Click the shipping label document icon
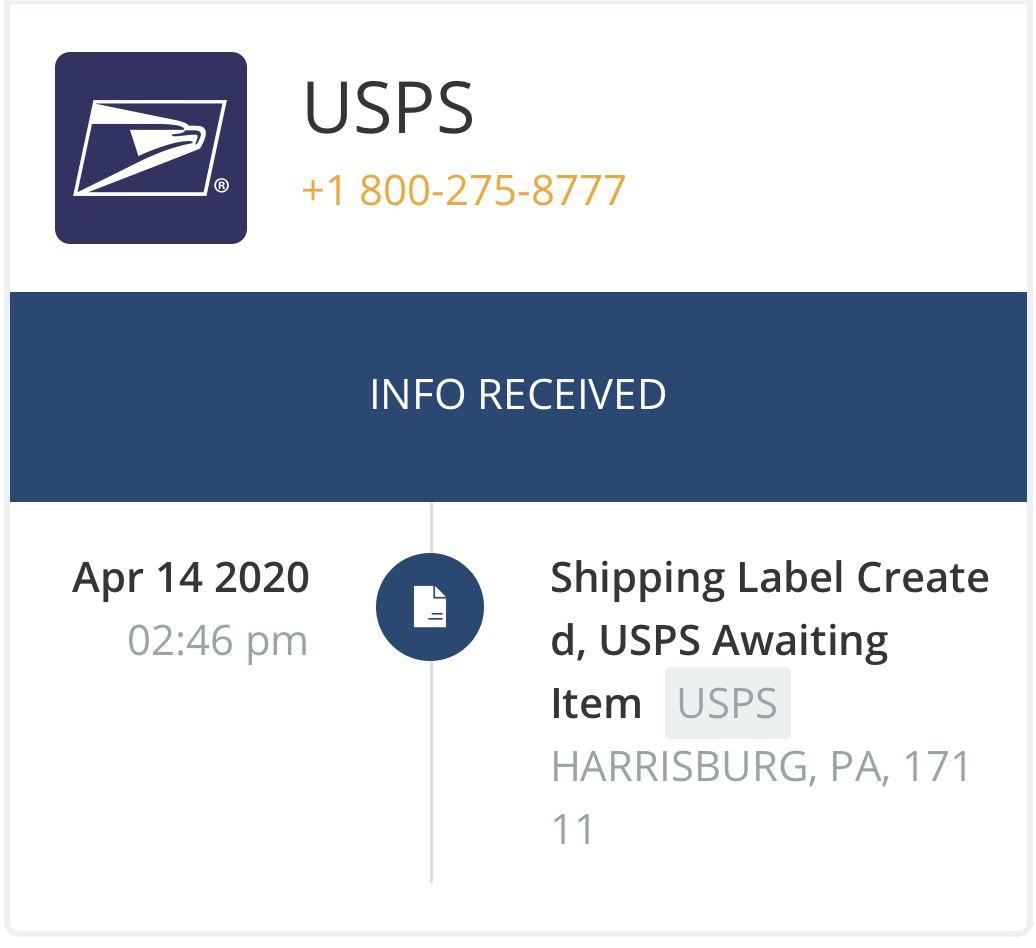Viewport: 1036px width, 948px height. (430, 607)
